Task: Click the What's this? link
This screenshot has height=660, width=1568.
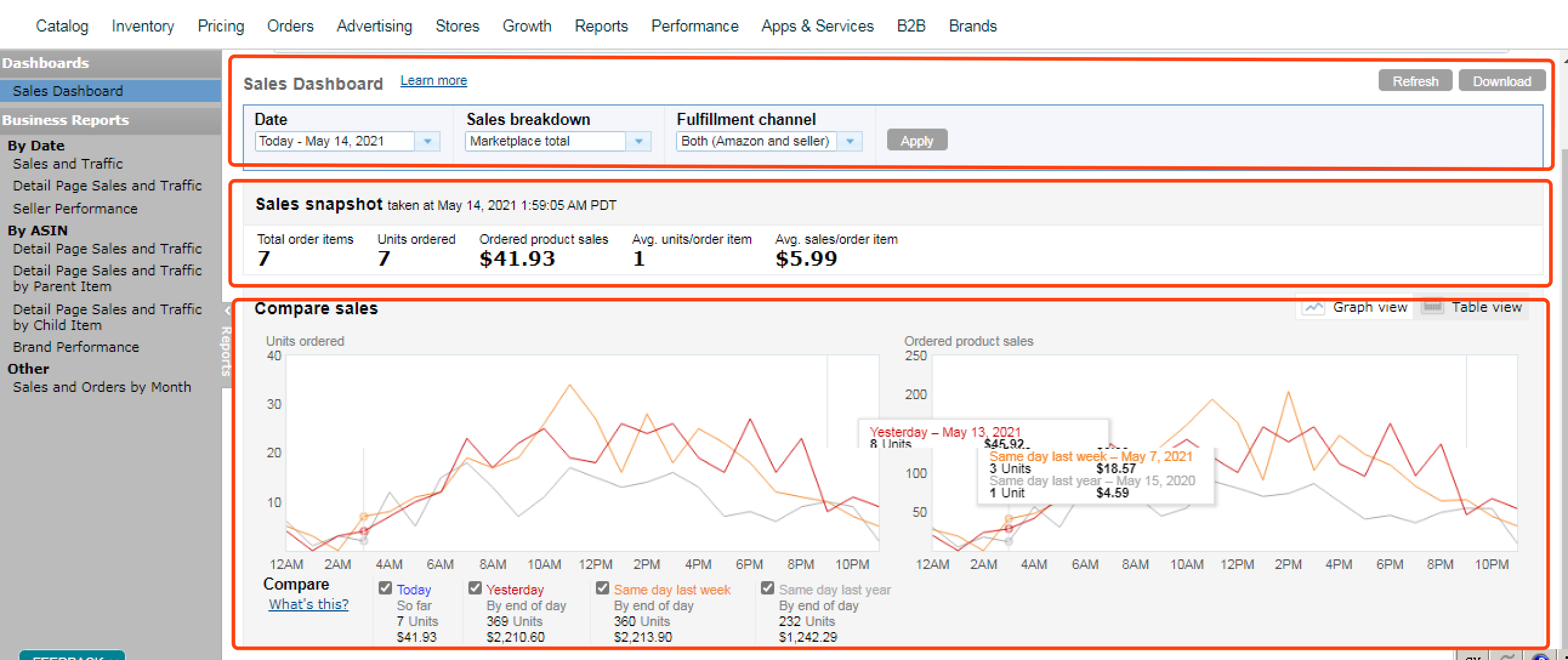Action: [x=308, y=604]
